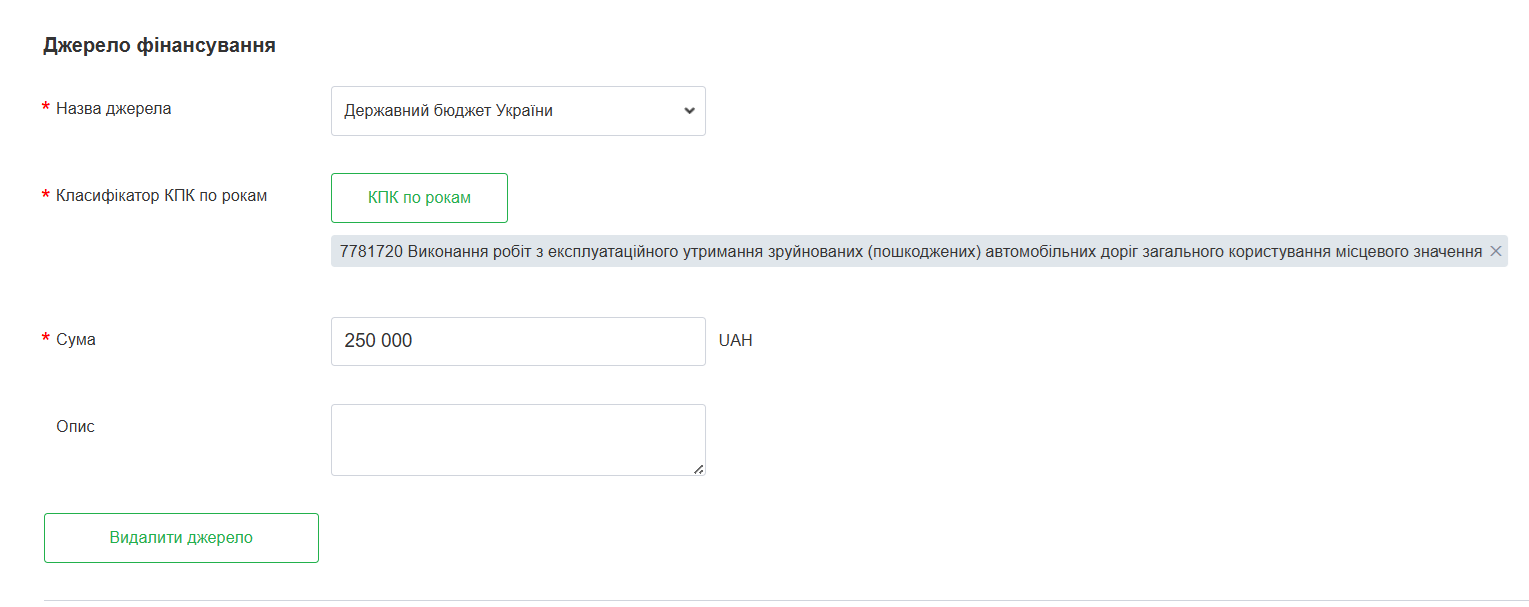
Task: Click required asterisk beside Назва джерела
Action: click(x=46, y=109)
